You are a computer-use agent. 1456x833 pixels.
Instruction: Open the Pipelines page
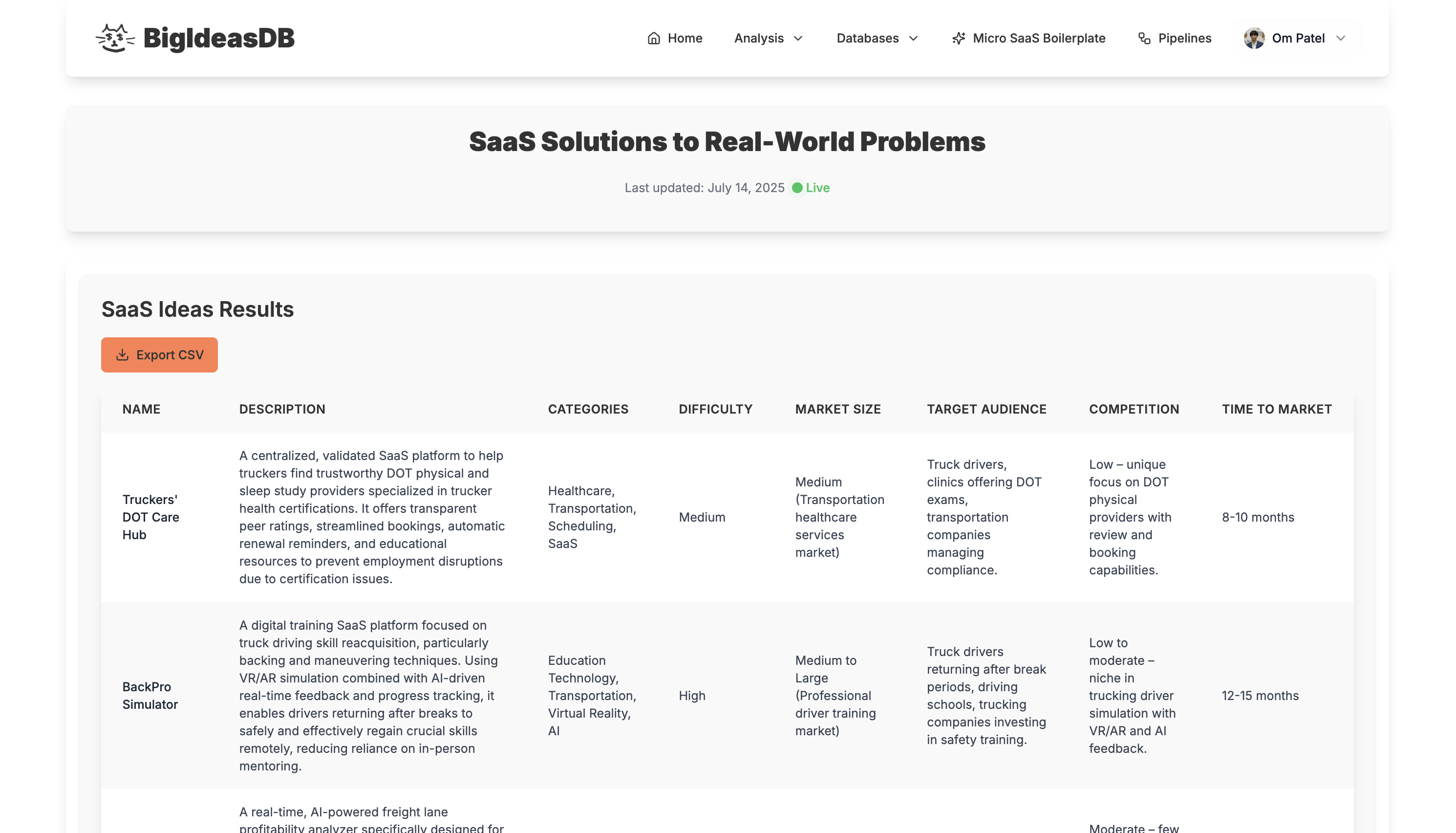(x=1174, y=38)
